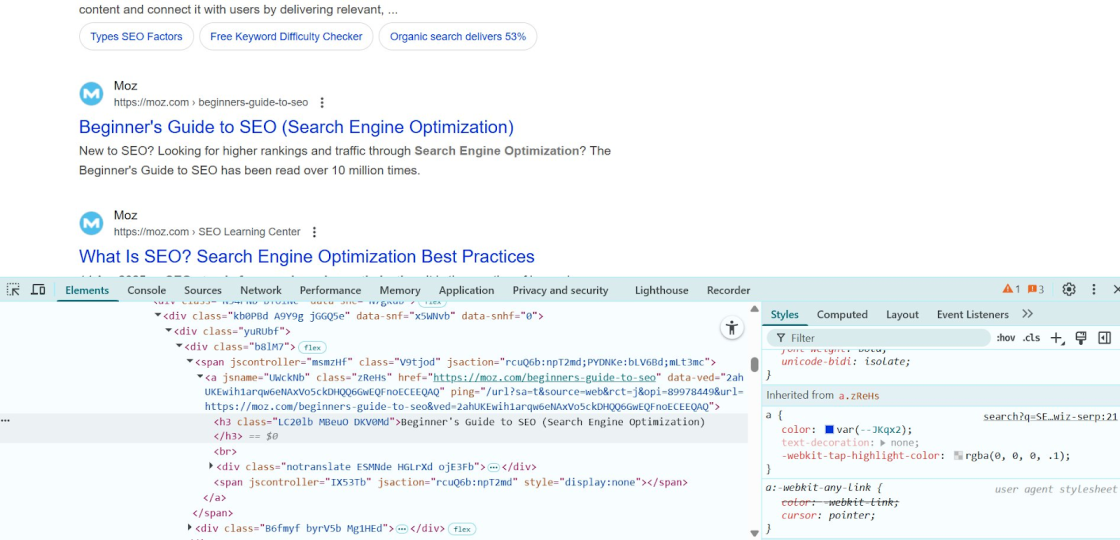Open What Is SEO Best Practices link

[306, 256]
